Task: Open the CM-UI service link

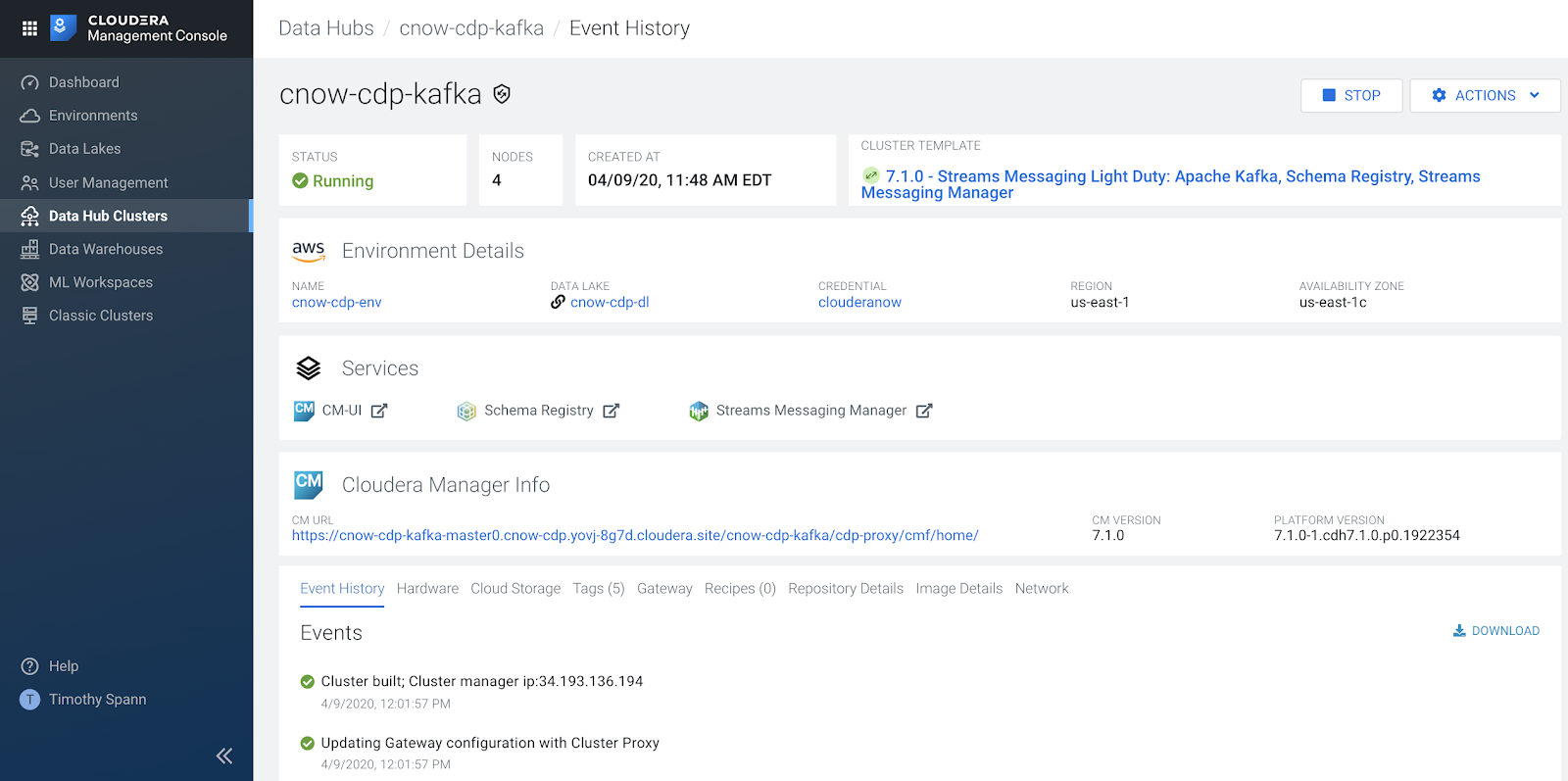Action: 342,411
